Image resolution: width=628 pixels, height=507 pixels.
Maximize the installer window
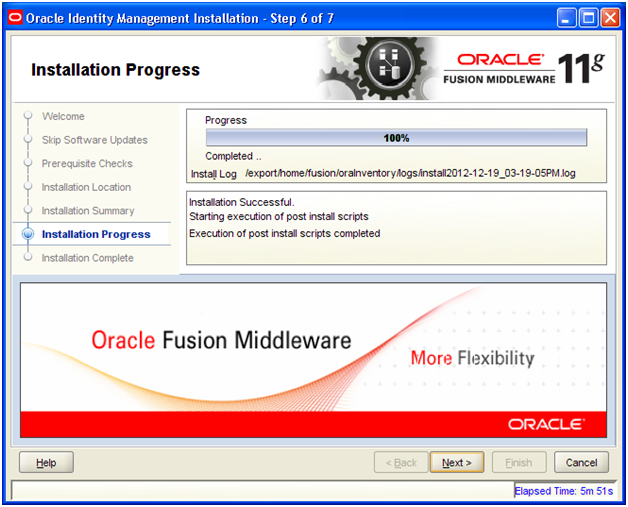coord(588,18)
